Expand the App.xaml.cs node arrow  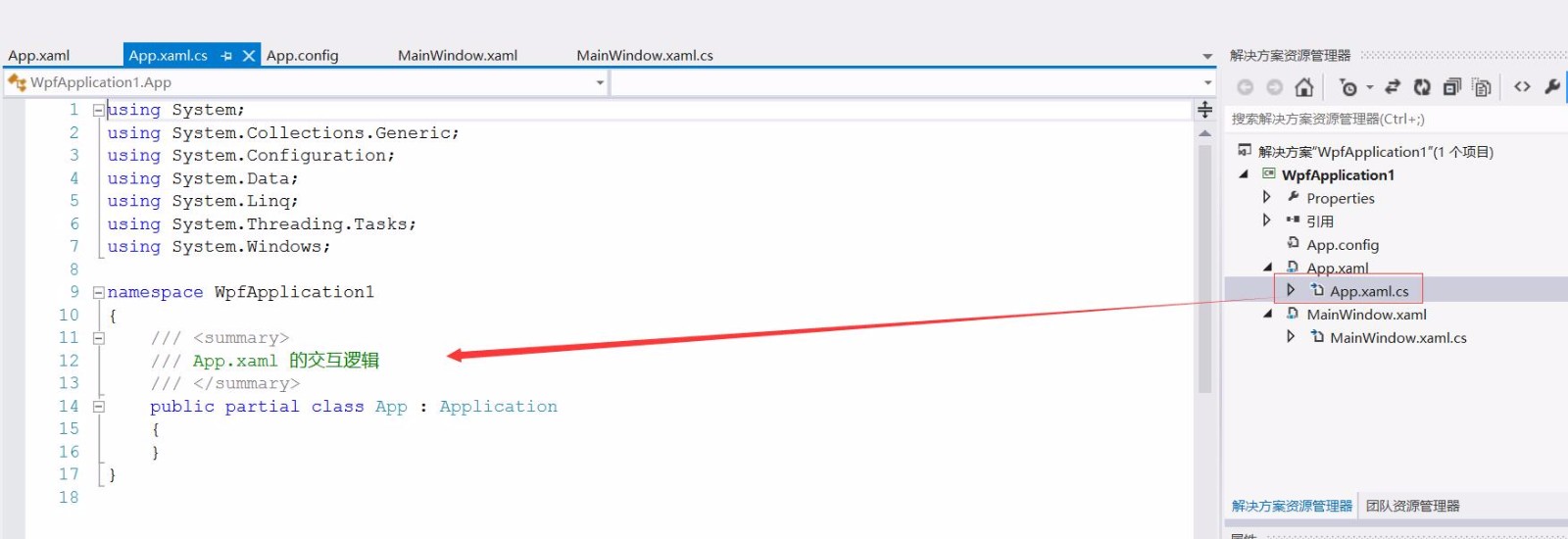pos(1290,290)
